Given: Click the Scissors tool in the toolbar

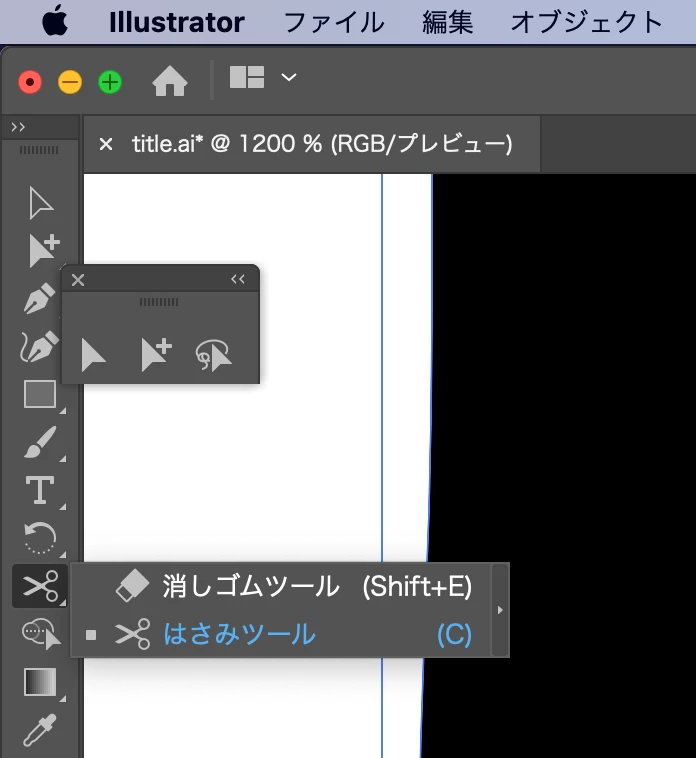Looking at the screenshot, I should (x=40, y=586).
